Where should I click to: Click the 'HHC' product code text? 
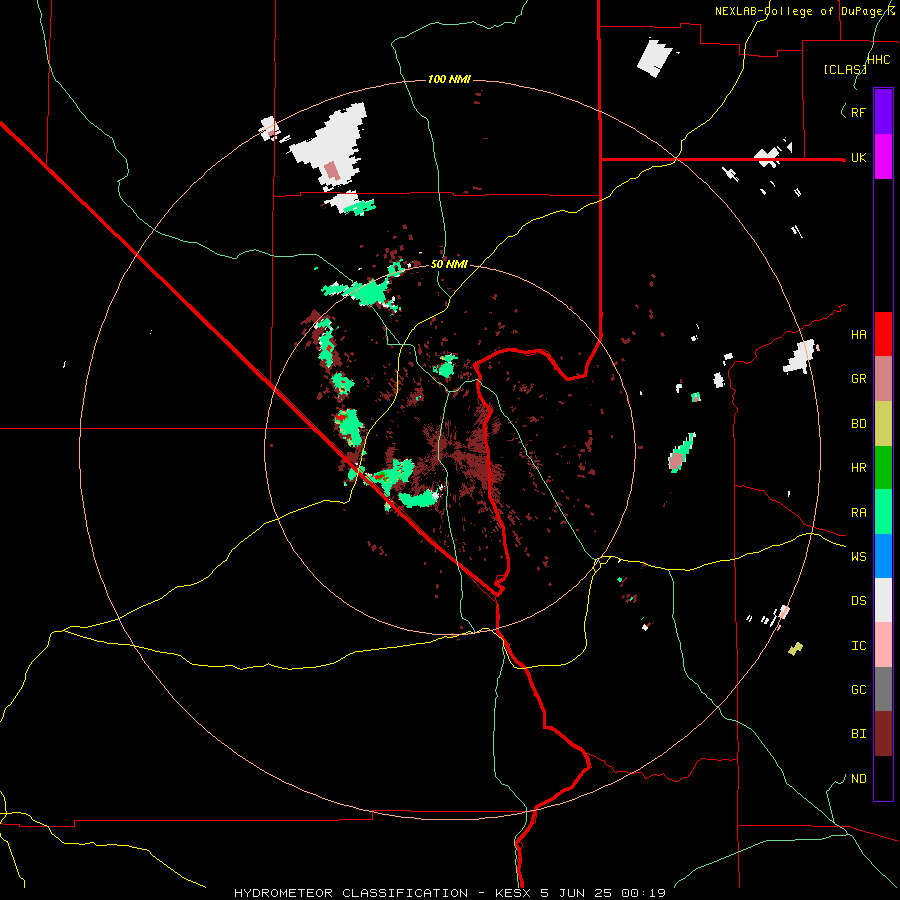click(x=878, y=60)
